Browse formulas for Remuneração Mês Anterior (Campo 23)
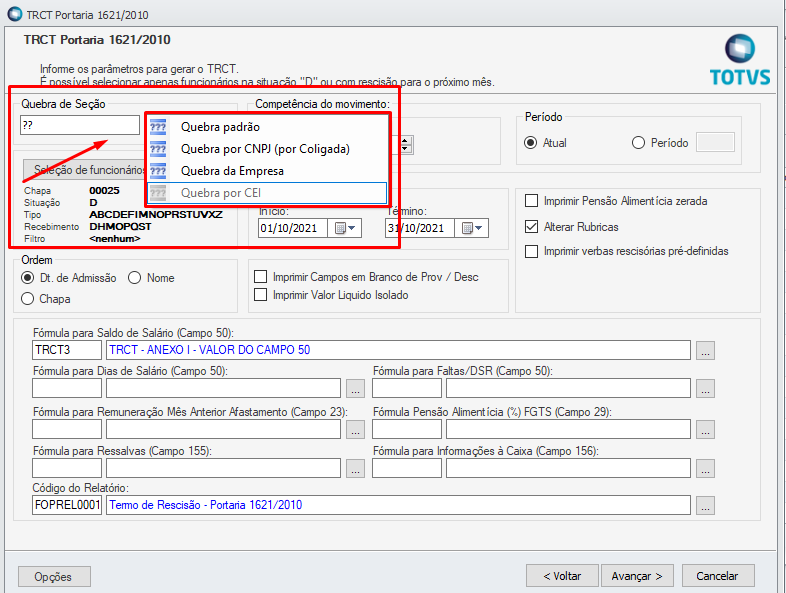The height and width of the screenshot is (593, 786). point(355,430)
